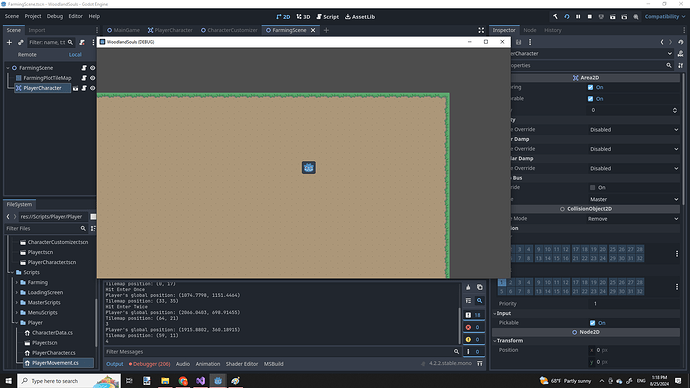Open the Project menu
The height and width of the screenshot is (388, 690).
pos(33,16)
